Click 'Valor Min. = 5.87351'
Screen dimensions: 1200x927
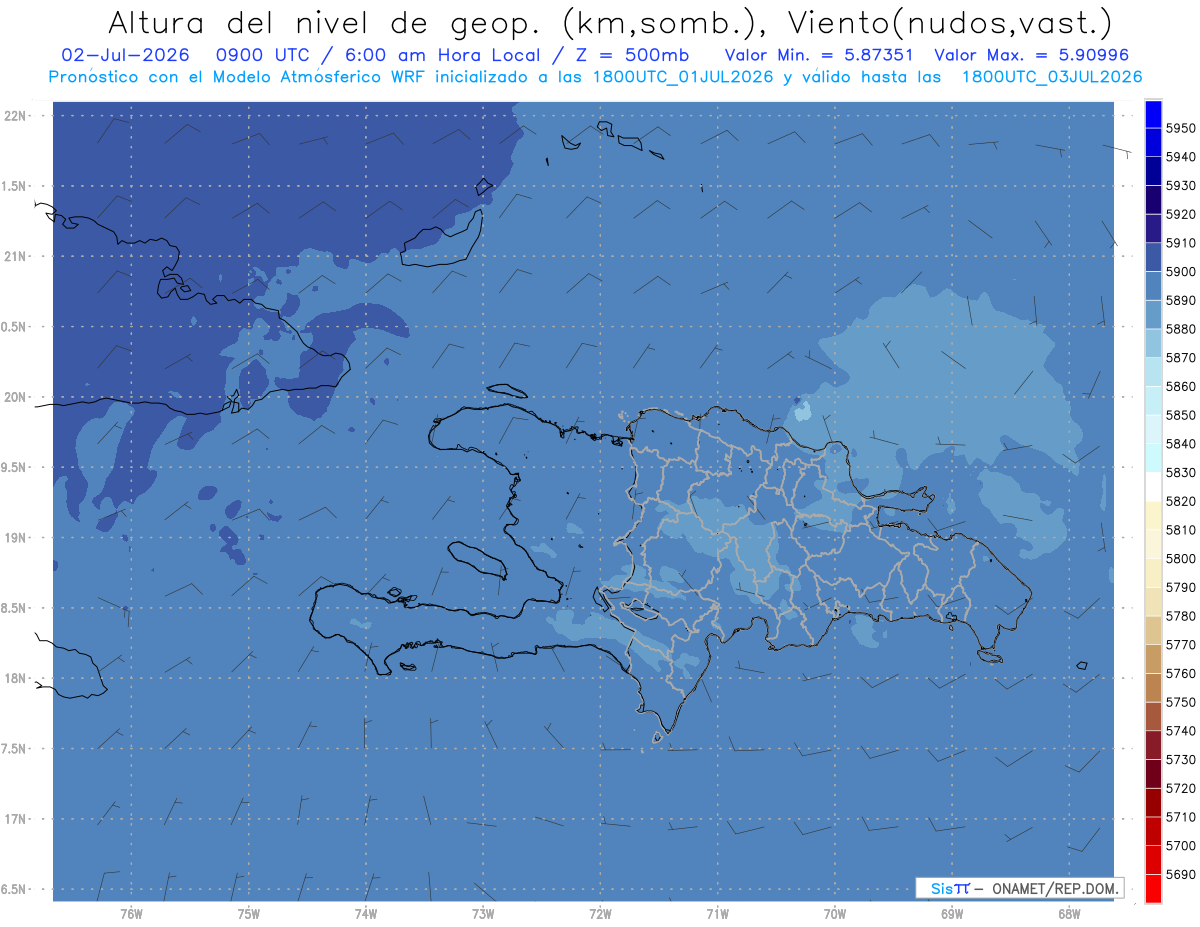(x=818, y=55)
